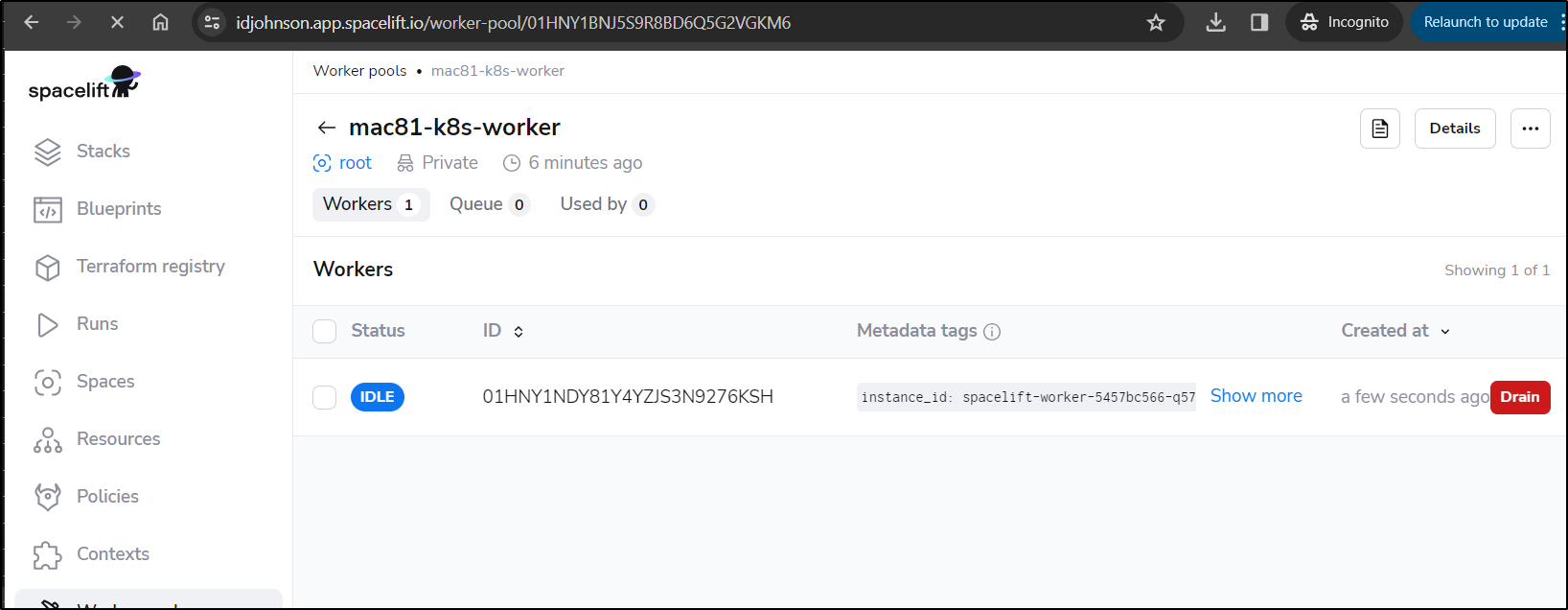Open the root space link
The width and height of the screenshot is (1568, 610).
coord(342,163)
